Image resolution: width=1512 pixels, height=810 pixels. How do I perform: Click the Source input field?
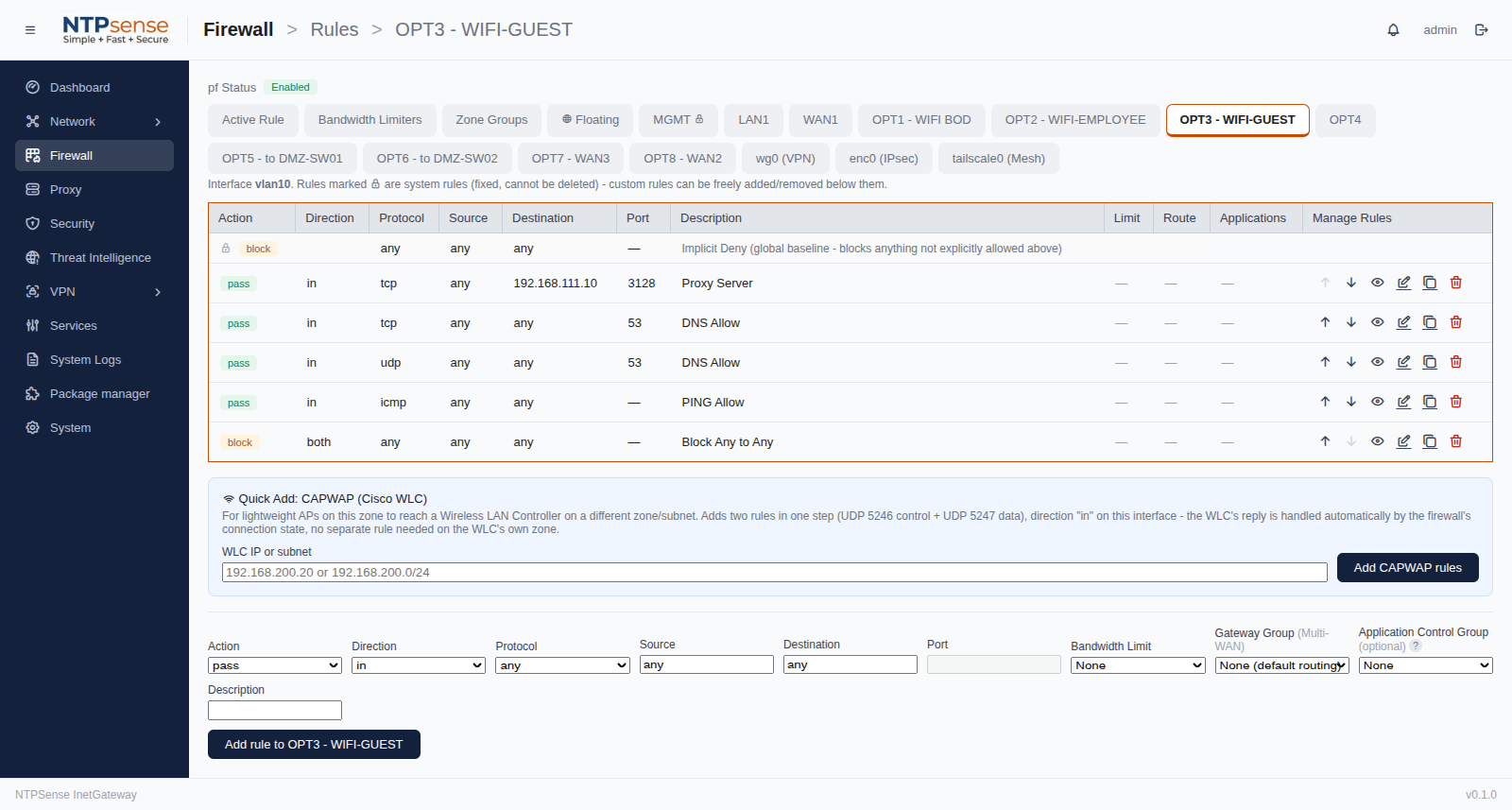707,664
